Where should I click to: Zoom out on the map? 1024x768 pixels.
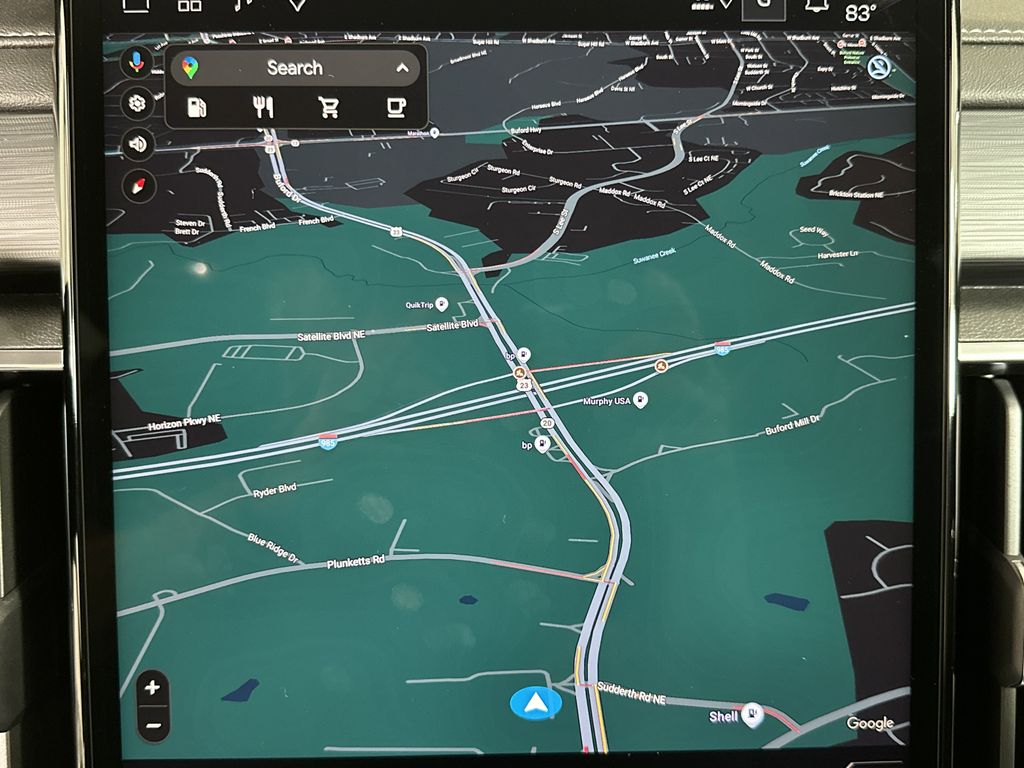(x=153, y=726)
